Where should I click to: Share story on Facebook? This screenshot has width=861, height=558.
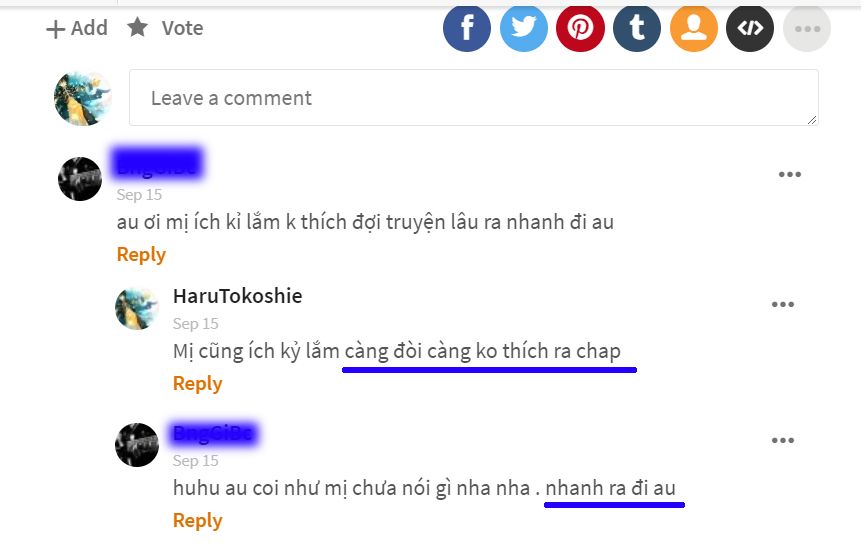(467, 28)
